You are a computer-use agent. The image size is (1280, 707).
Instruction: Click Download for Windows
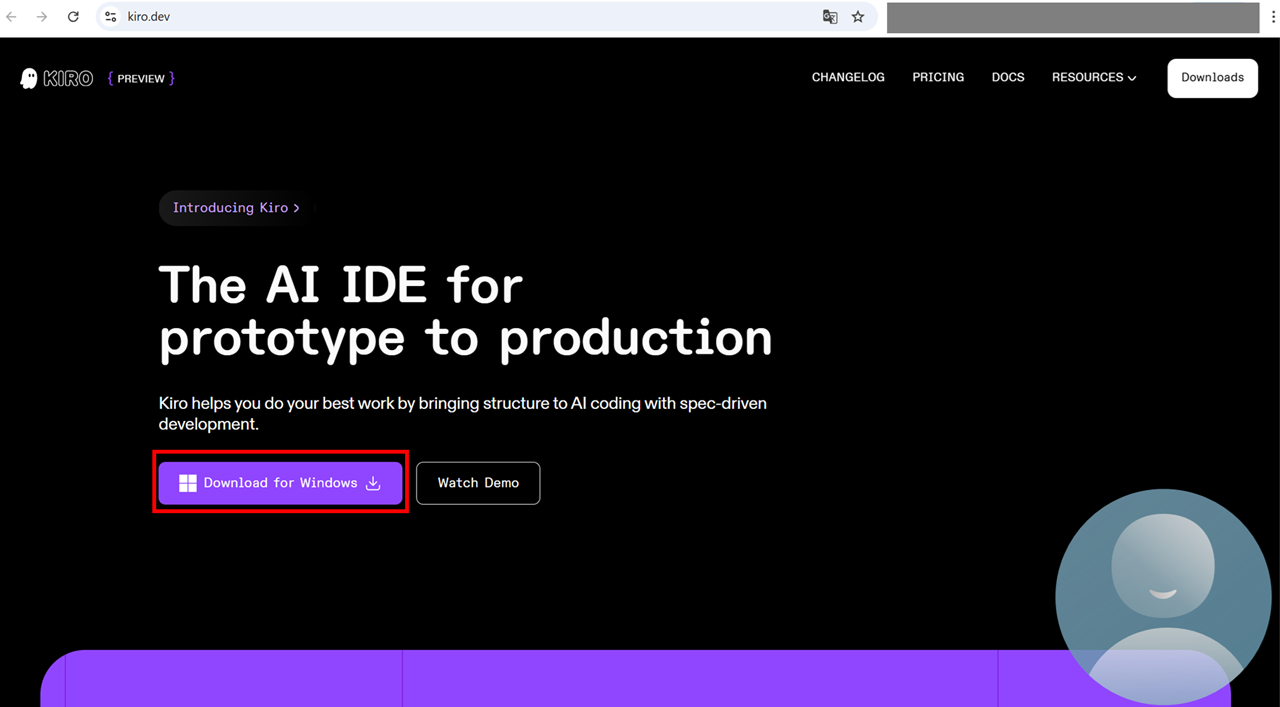tap(280, 483)
